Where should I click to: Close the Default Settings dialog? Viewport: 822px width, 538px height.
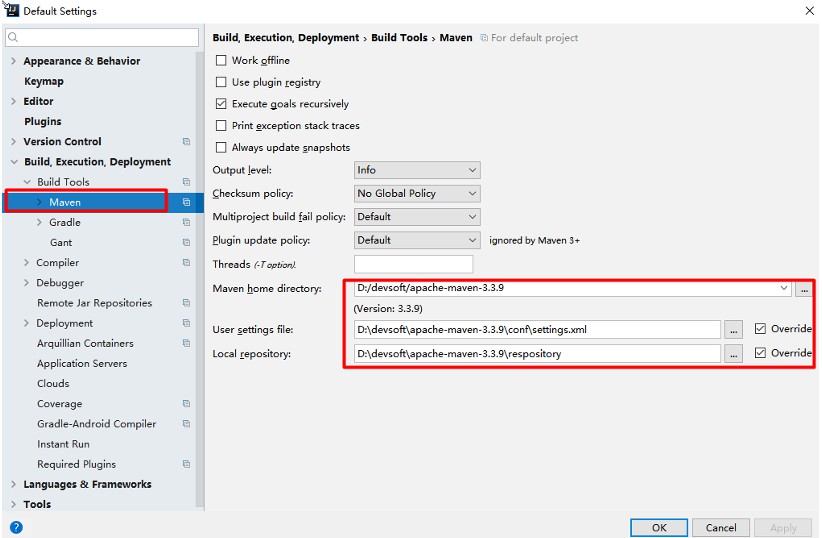(809, 10)
